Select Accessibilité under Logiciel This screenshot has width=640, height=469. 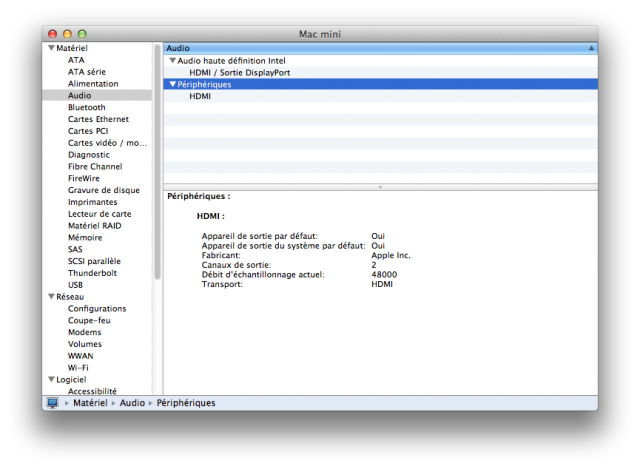coord(92,391)
